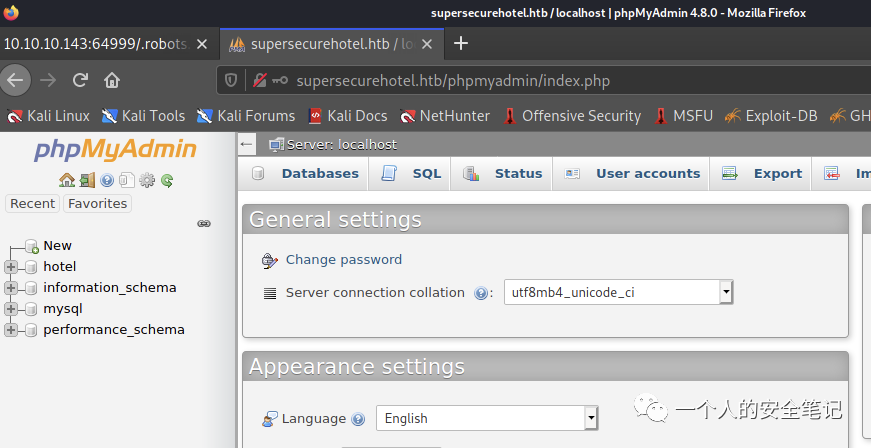Viewport: 871px width, 448px height.
Task: Open the Export tab
Action: point(761,174)
